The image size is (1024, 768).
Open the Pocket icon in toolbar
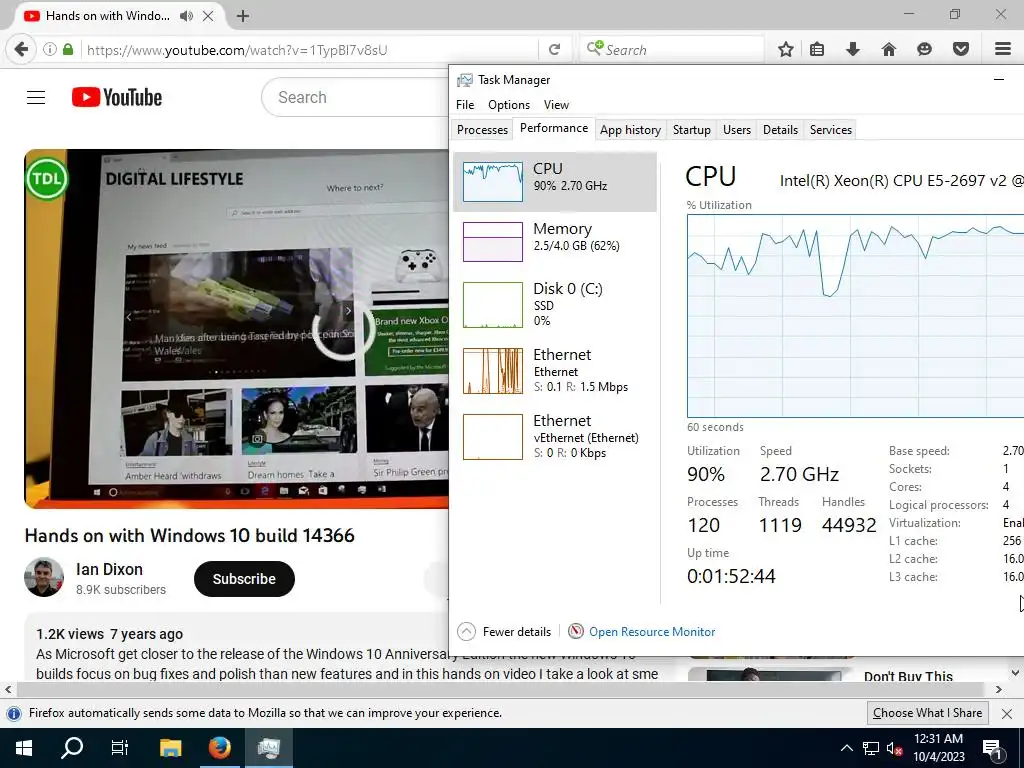click(960, 49)
